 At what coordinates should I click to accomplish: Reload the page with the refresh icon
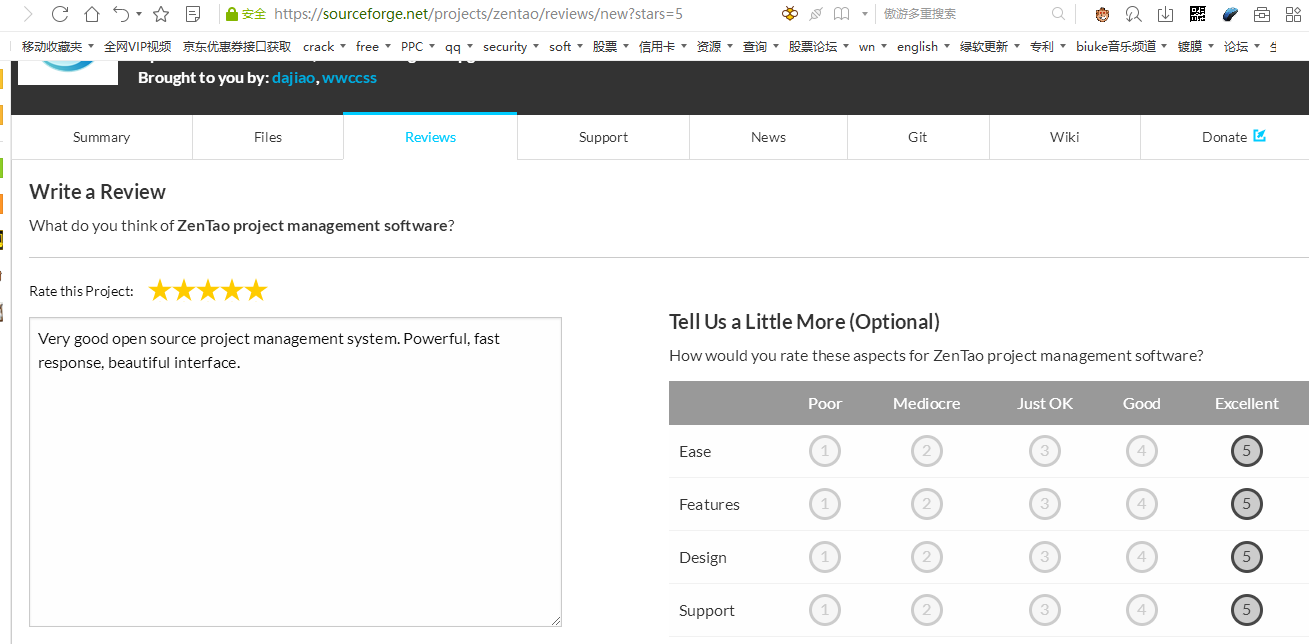59,14
